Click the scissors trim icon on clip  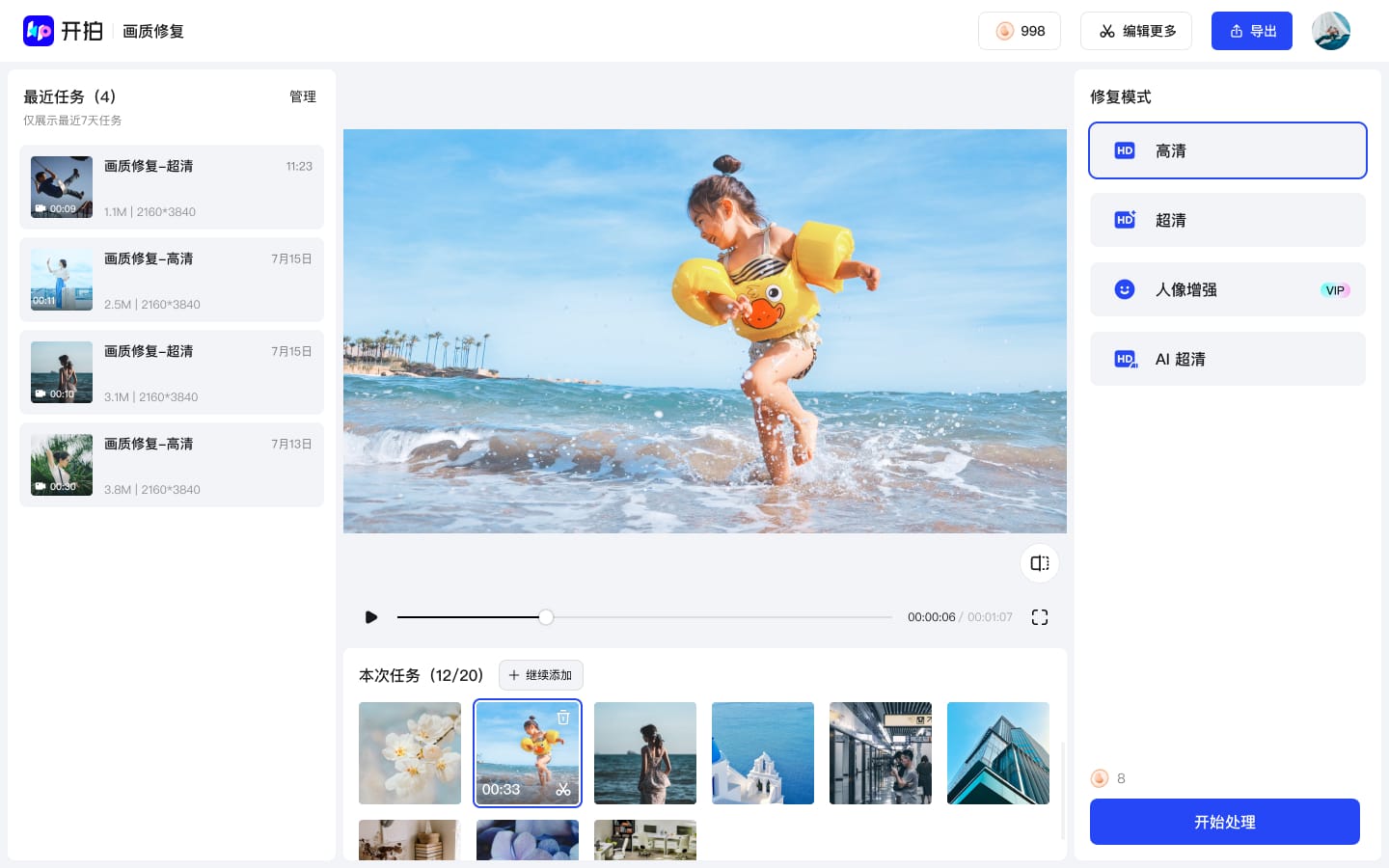563,789
